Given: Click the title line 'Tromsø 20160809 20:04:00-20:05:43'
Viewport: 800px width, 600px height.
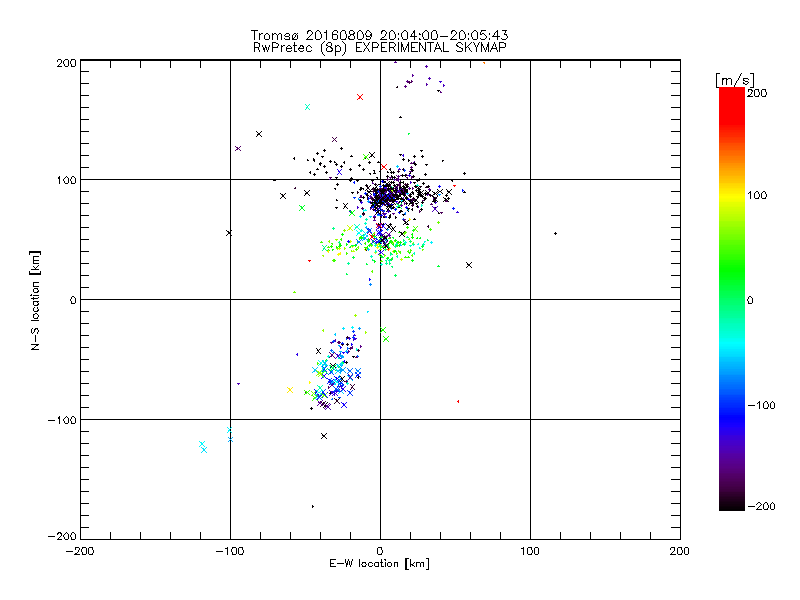Looking at the screenshot, I should pyautogui.click(x=379, y=35).
